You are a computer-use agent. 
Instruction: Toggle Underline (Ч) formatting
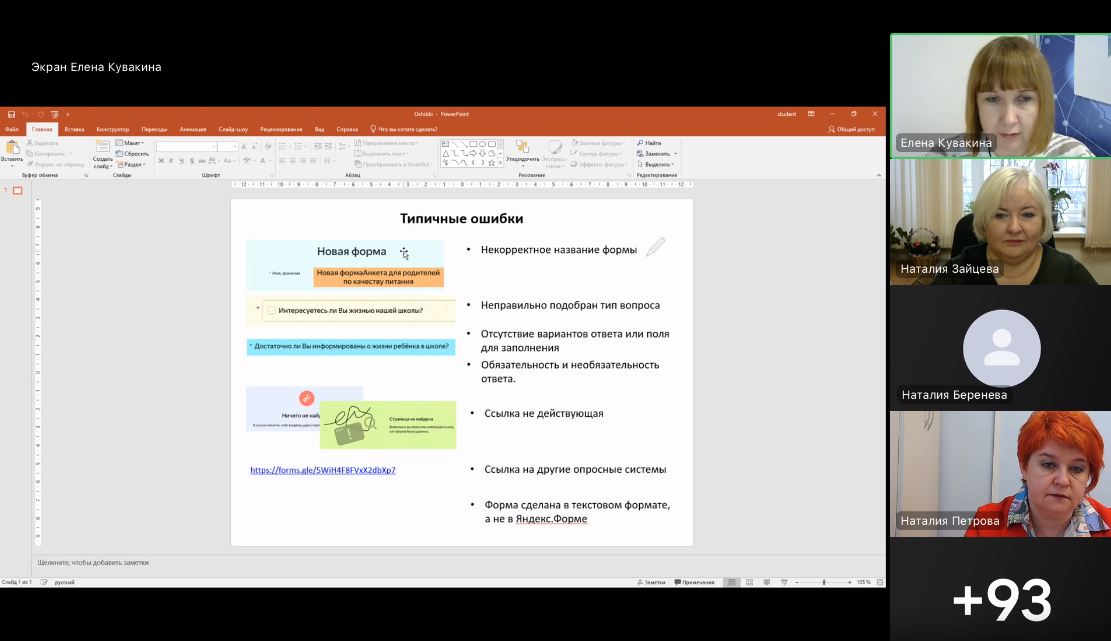pos(181,161)
